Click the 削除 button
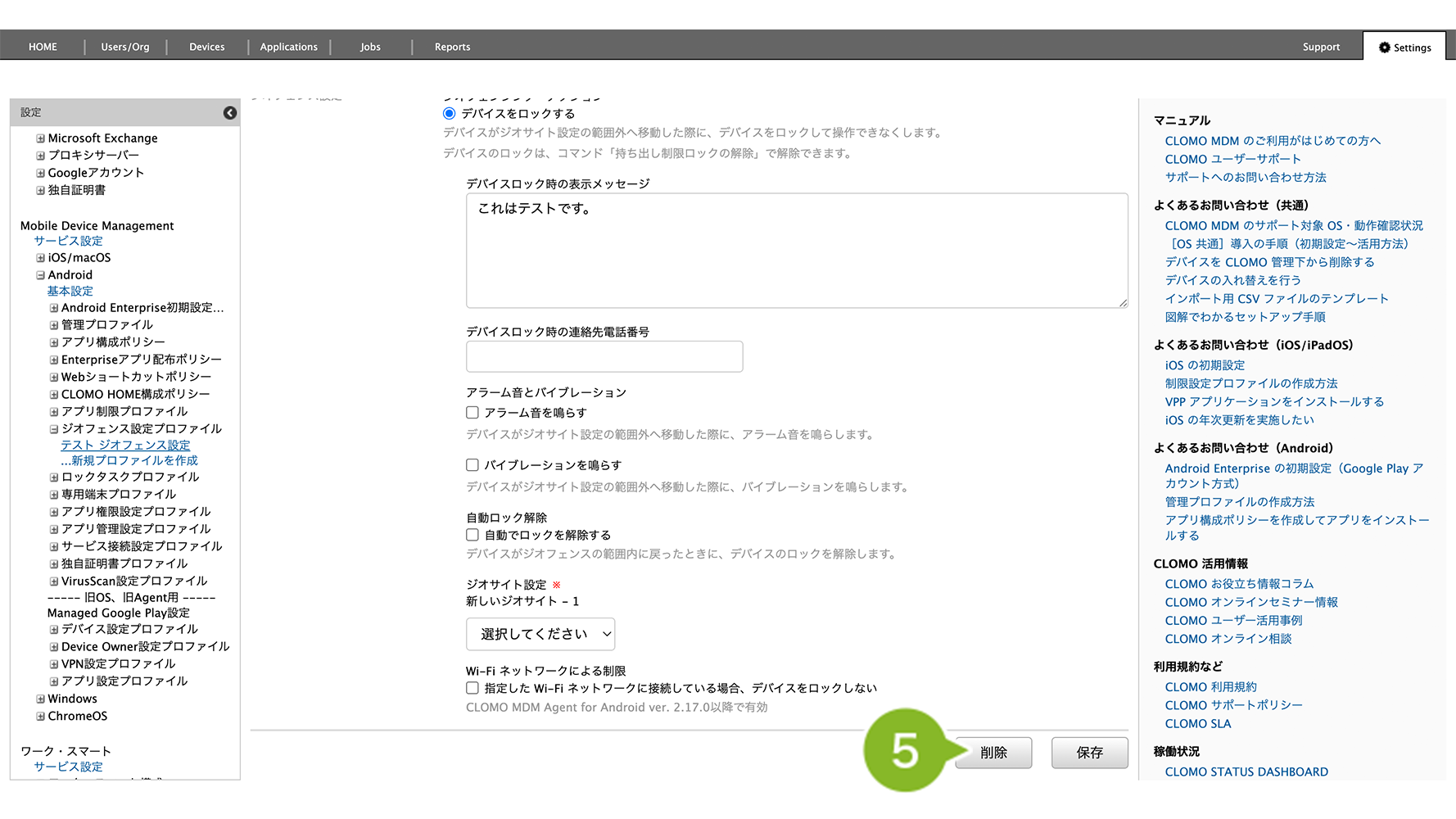Viewport: 1456px width, 819px height. coord(993,753)
